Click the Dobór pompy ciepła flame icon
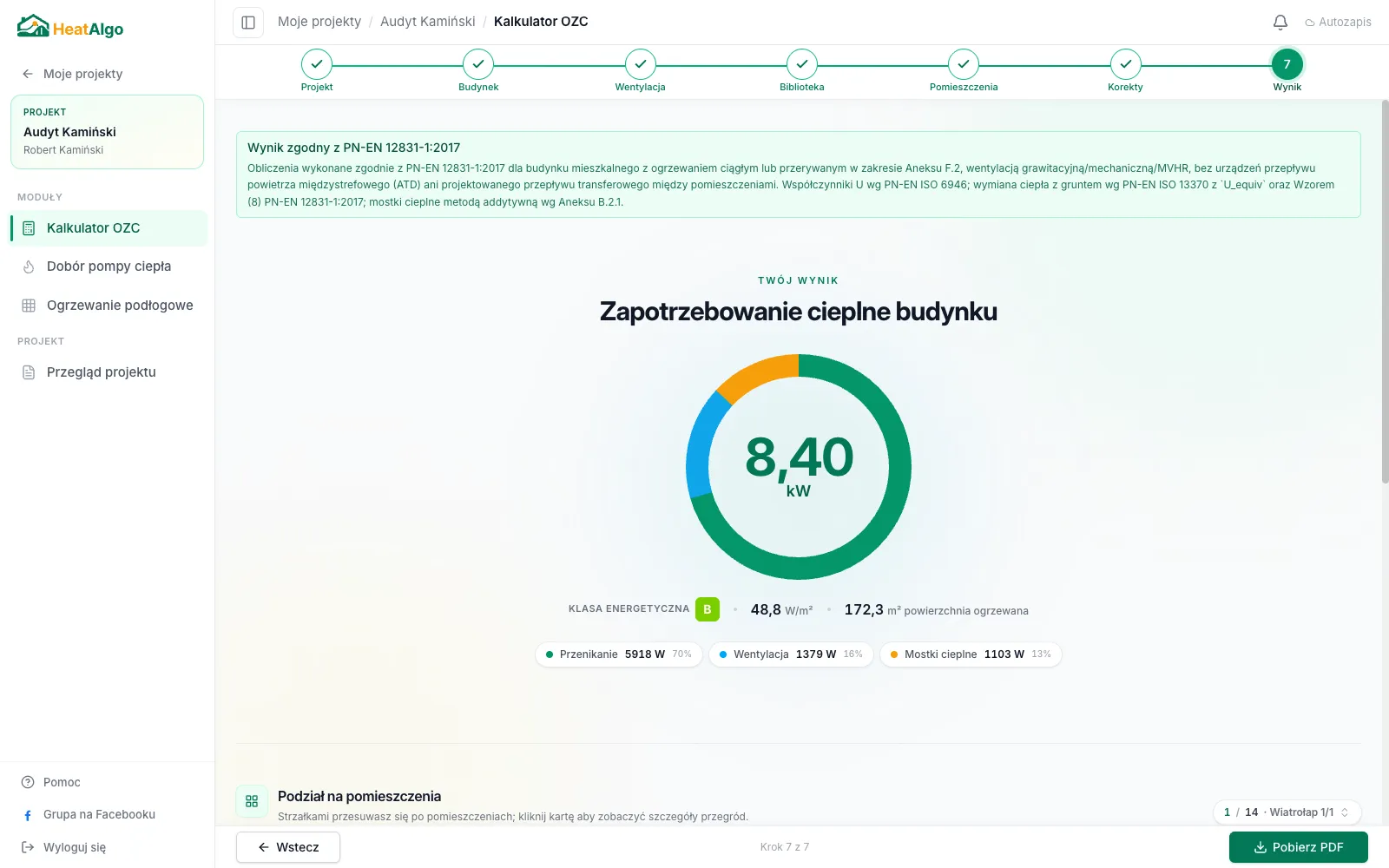This screenshot has width=1389, height=868. 29,266
